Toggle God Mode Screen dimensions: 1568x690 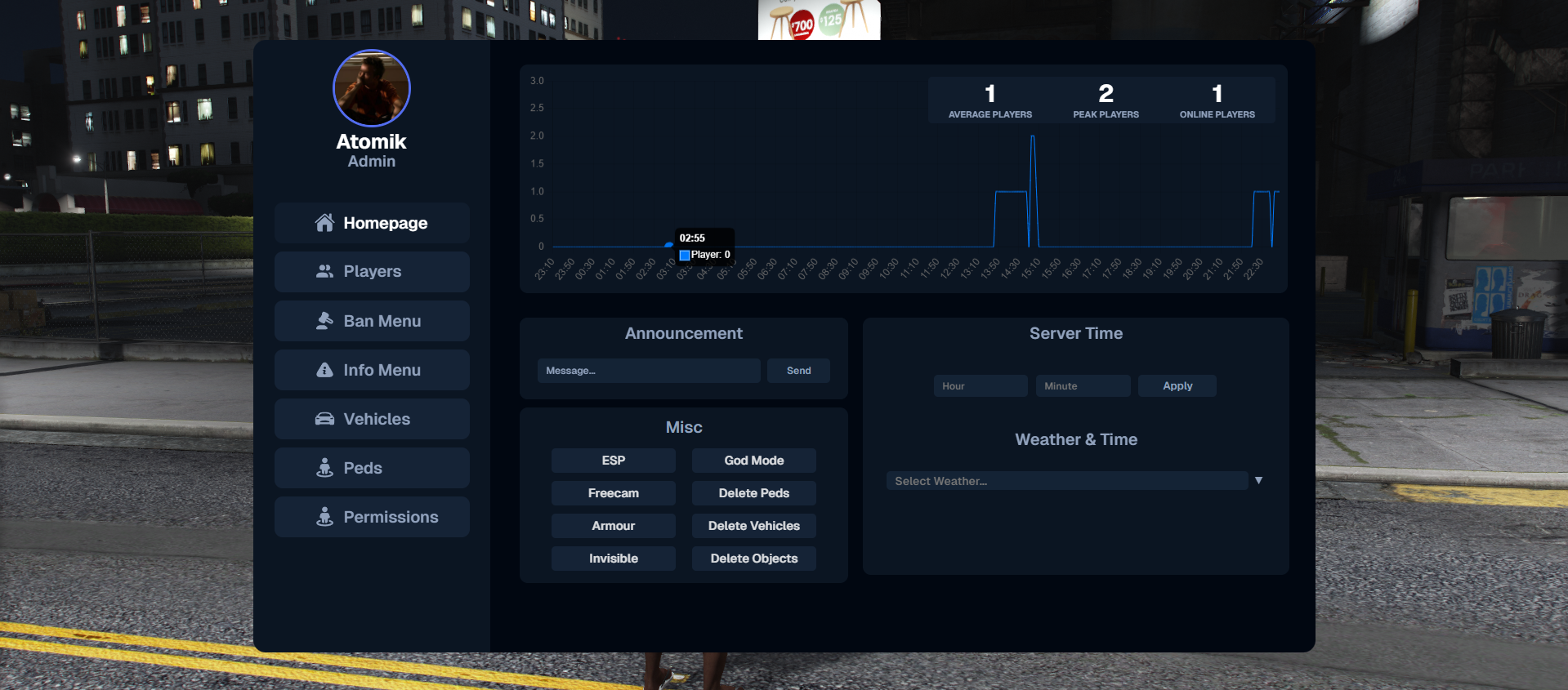(x=754, y=461)
